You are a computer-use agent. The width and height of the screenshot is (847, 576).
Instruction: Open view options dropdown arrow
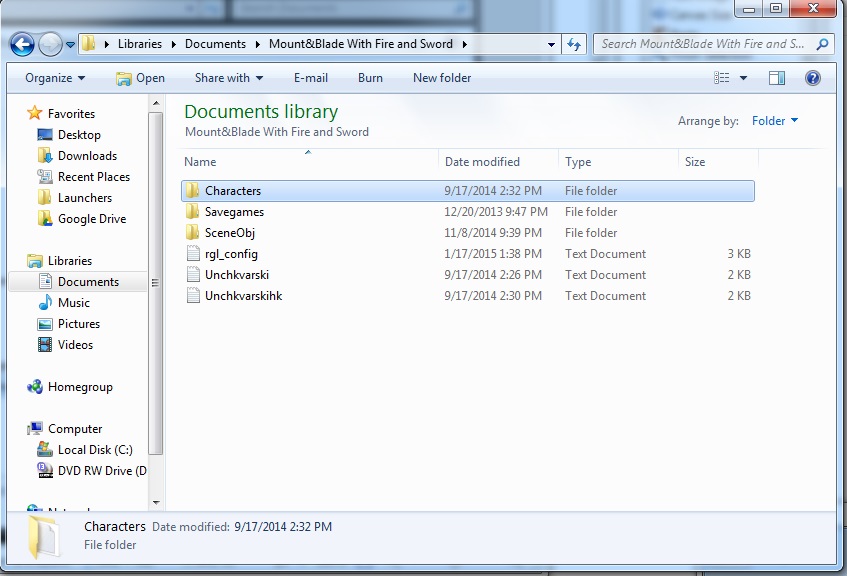click(743, 78)
